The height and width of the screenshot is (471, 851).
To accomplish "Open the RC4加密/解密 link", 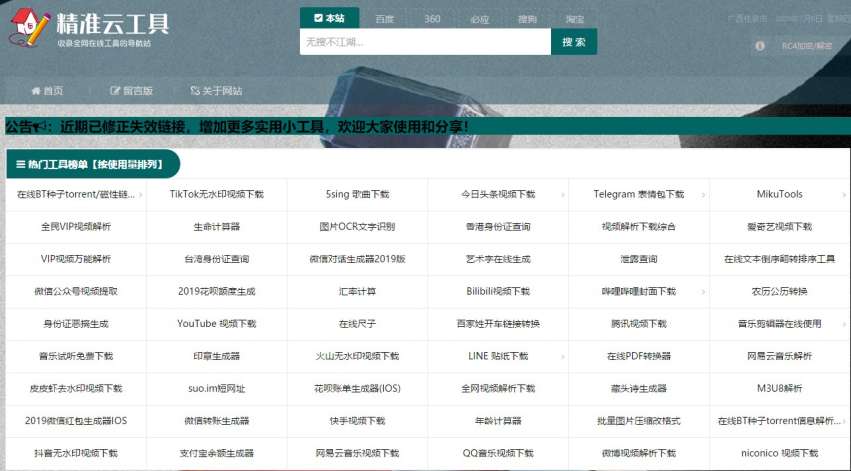I will pyautogui.click(x=806, y=46).
